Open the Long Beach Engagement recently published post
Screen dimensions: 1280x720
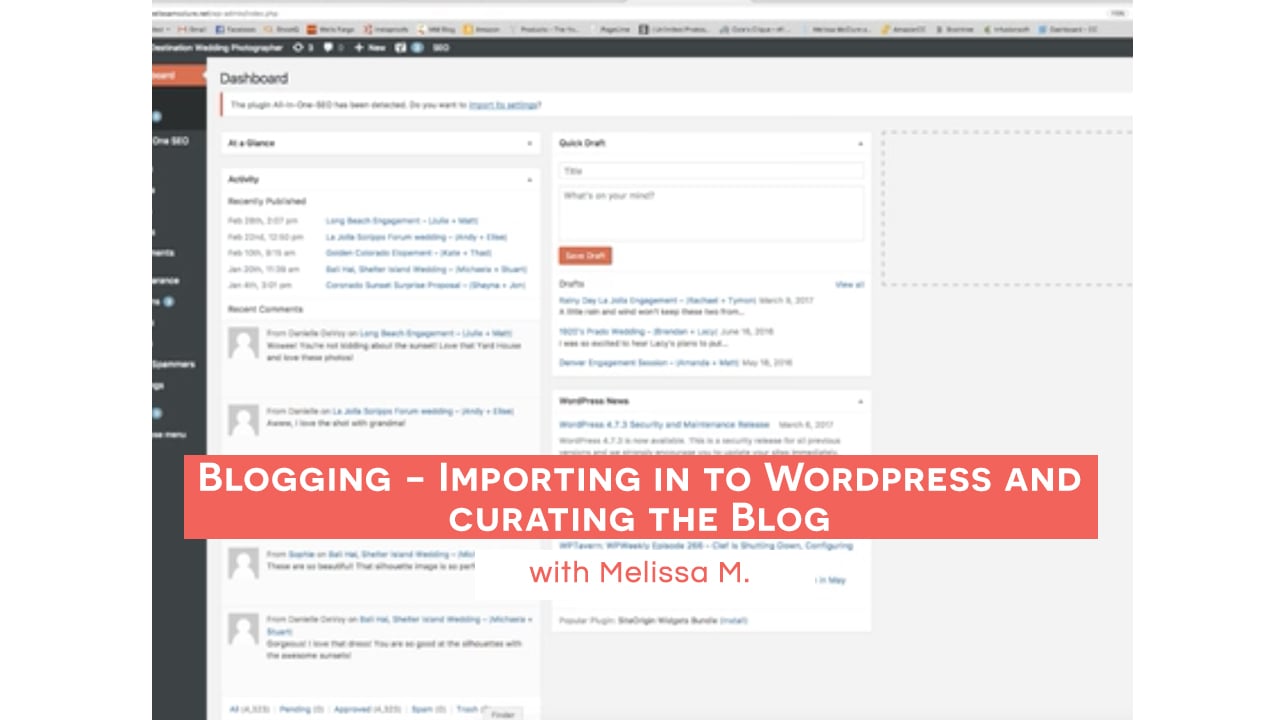[x=404, y=221]
